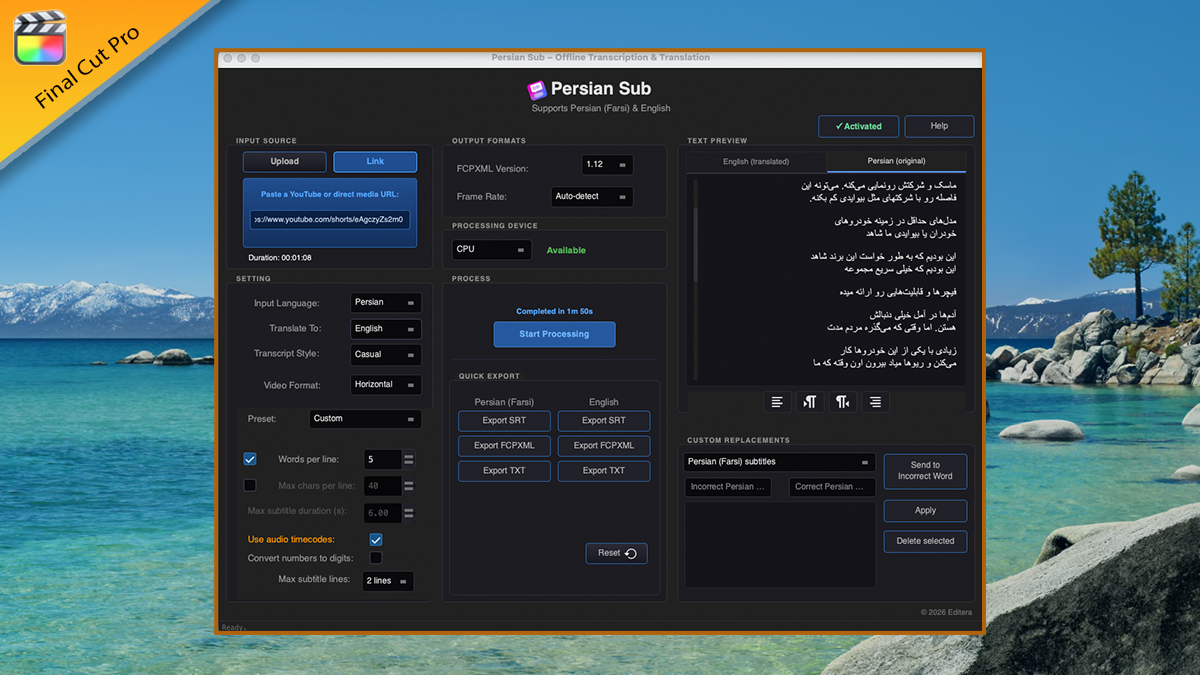Set left-to-right paragraph direction
This screenshot has width=1200, height=675.
809,402
